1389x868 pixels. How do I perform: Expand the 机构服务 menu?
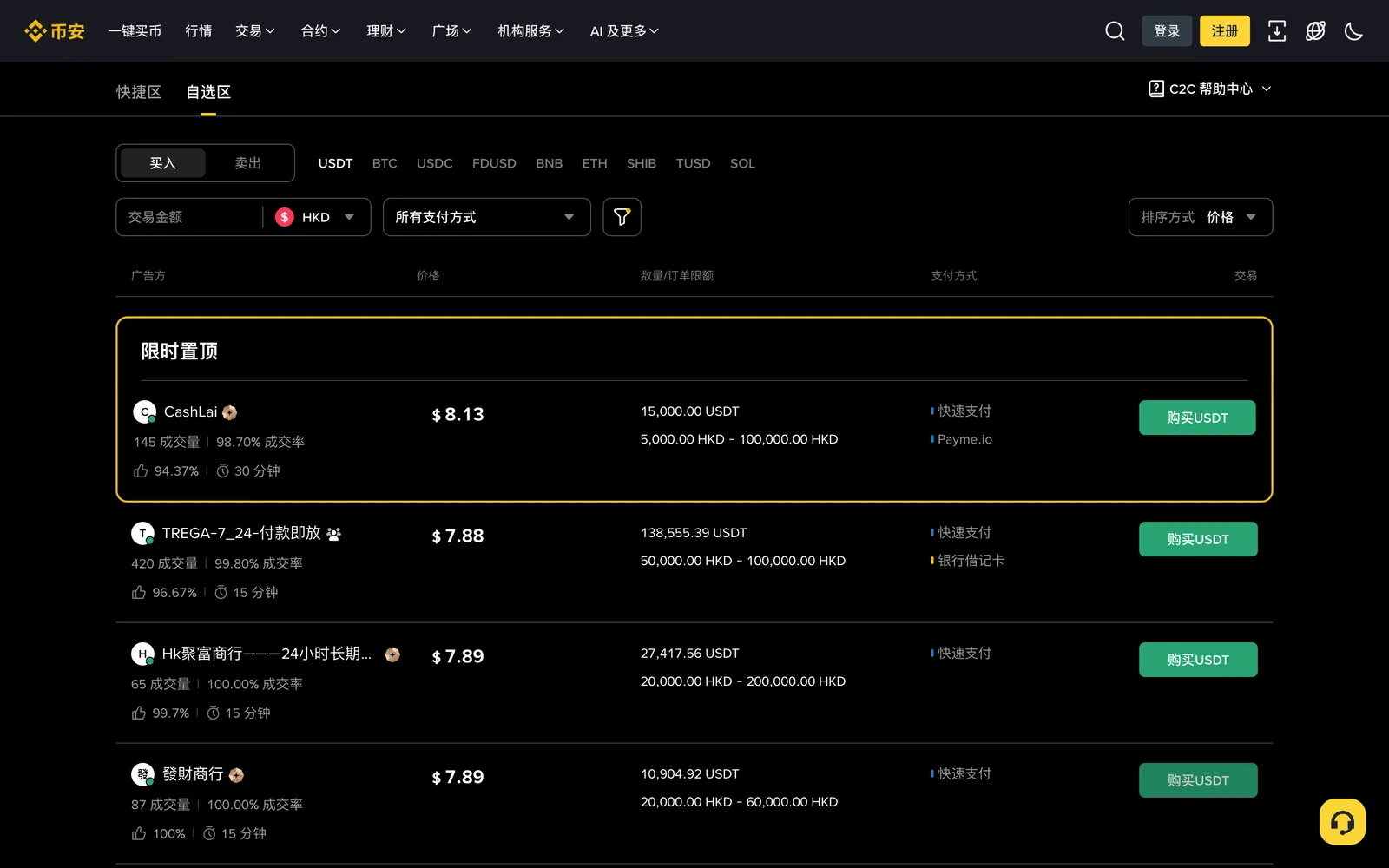click(531, 31)
